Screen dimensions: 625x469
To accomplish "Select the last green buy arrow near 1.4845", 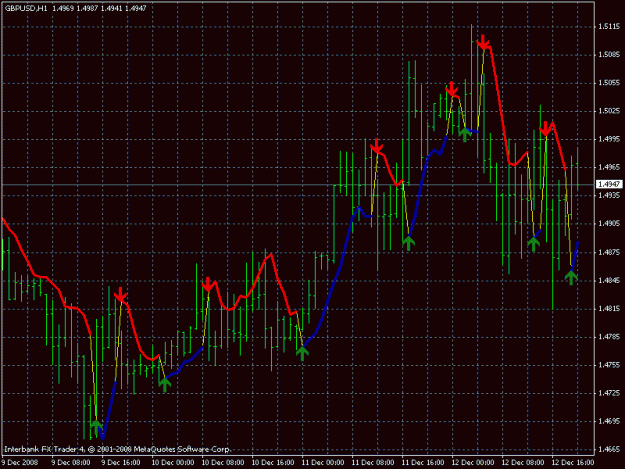I will pyautogui.click(x=571, y=277).
